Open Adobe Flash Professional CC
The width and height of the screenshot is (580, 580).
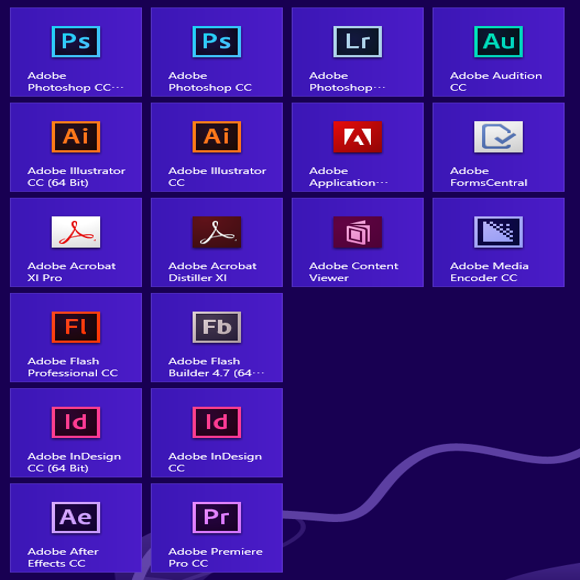coord(76,337)
